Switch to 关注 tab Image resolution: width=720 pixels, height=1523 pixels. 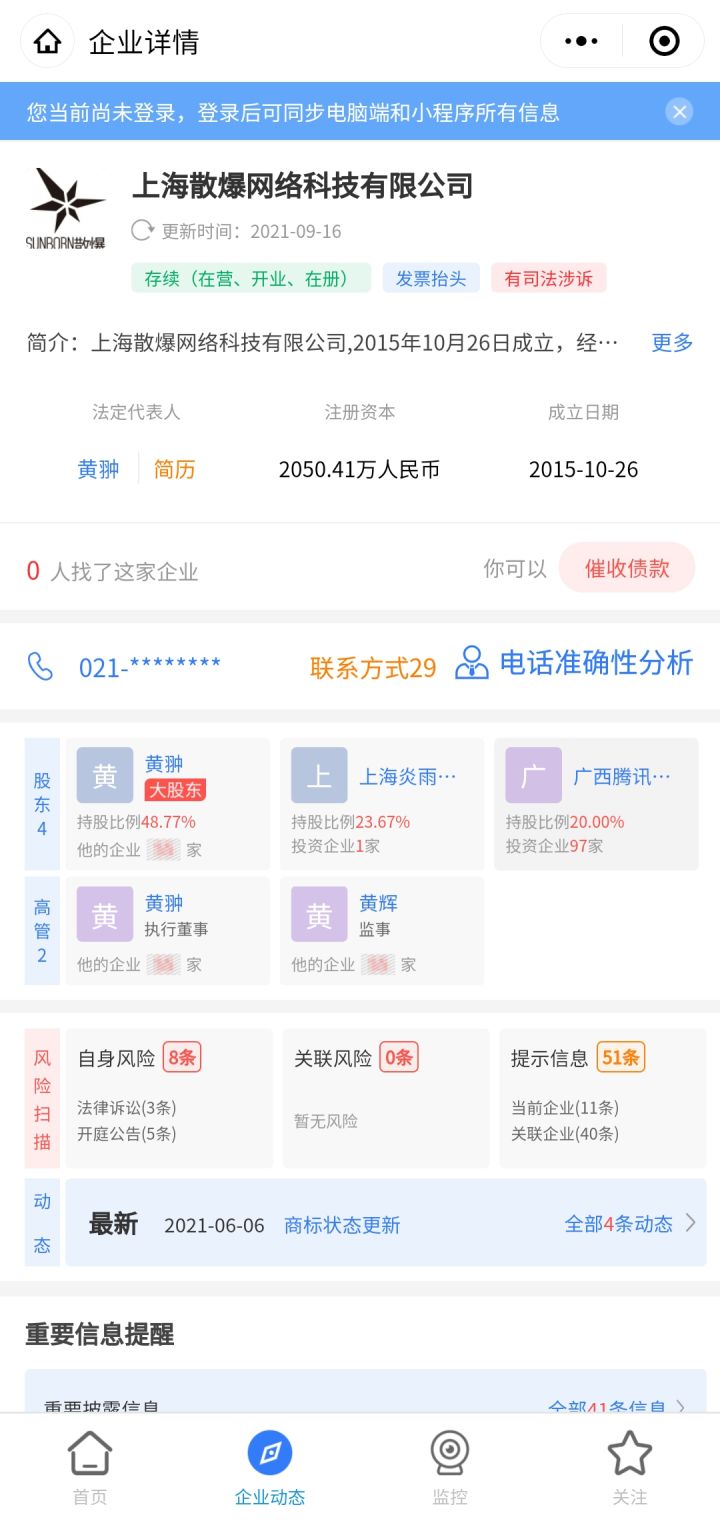point(630,1467)
